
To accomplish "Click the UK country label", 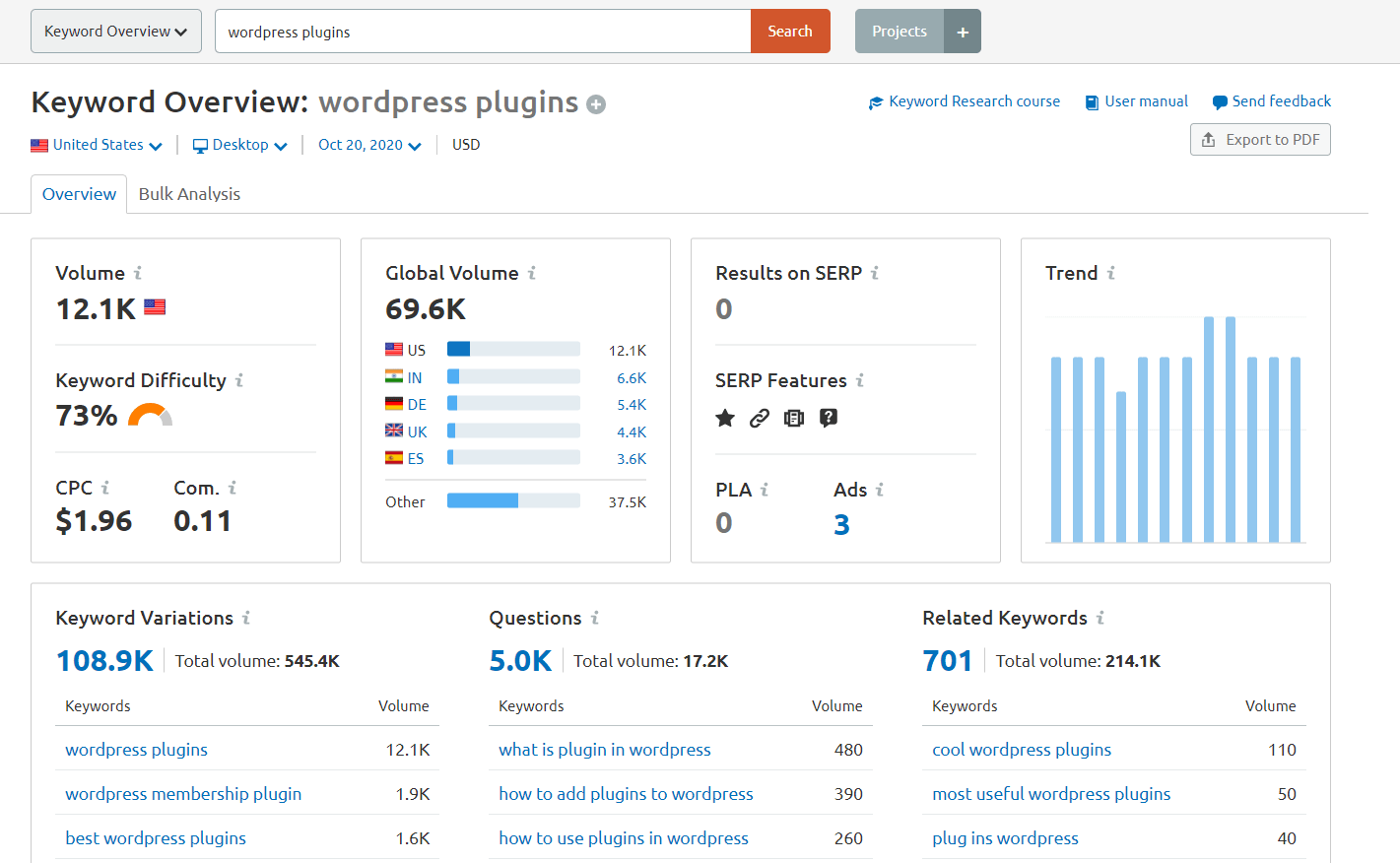I will tap(418, 432).
